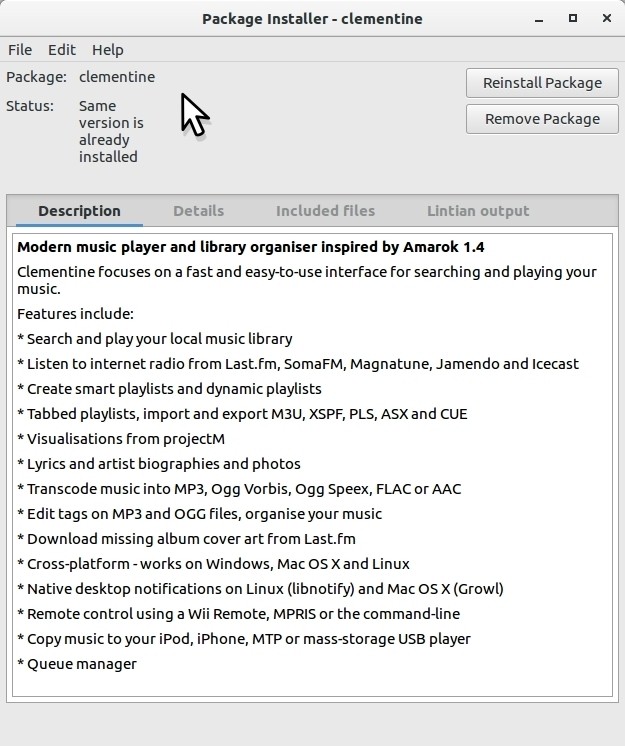625x746 pixels.
Task: Click the package name clementine
Action: 117,77
